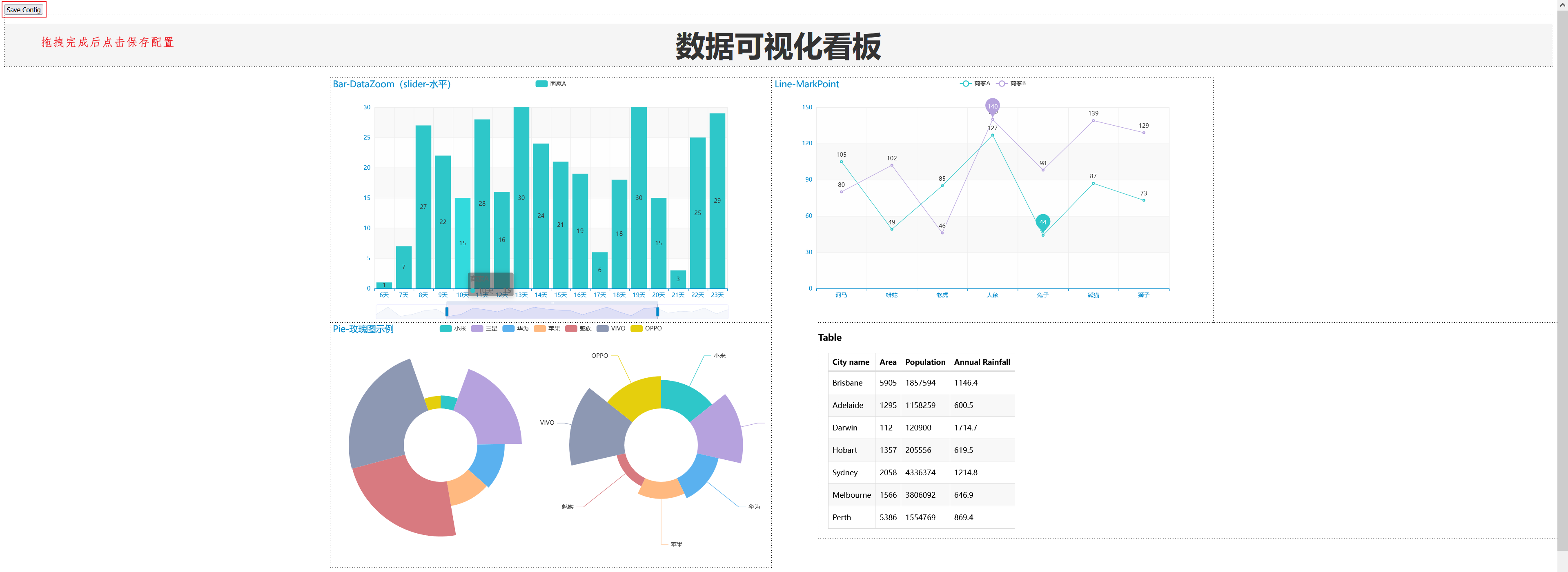Click the Population column header

pos(924,362)
